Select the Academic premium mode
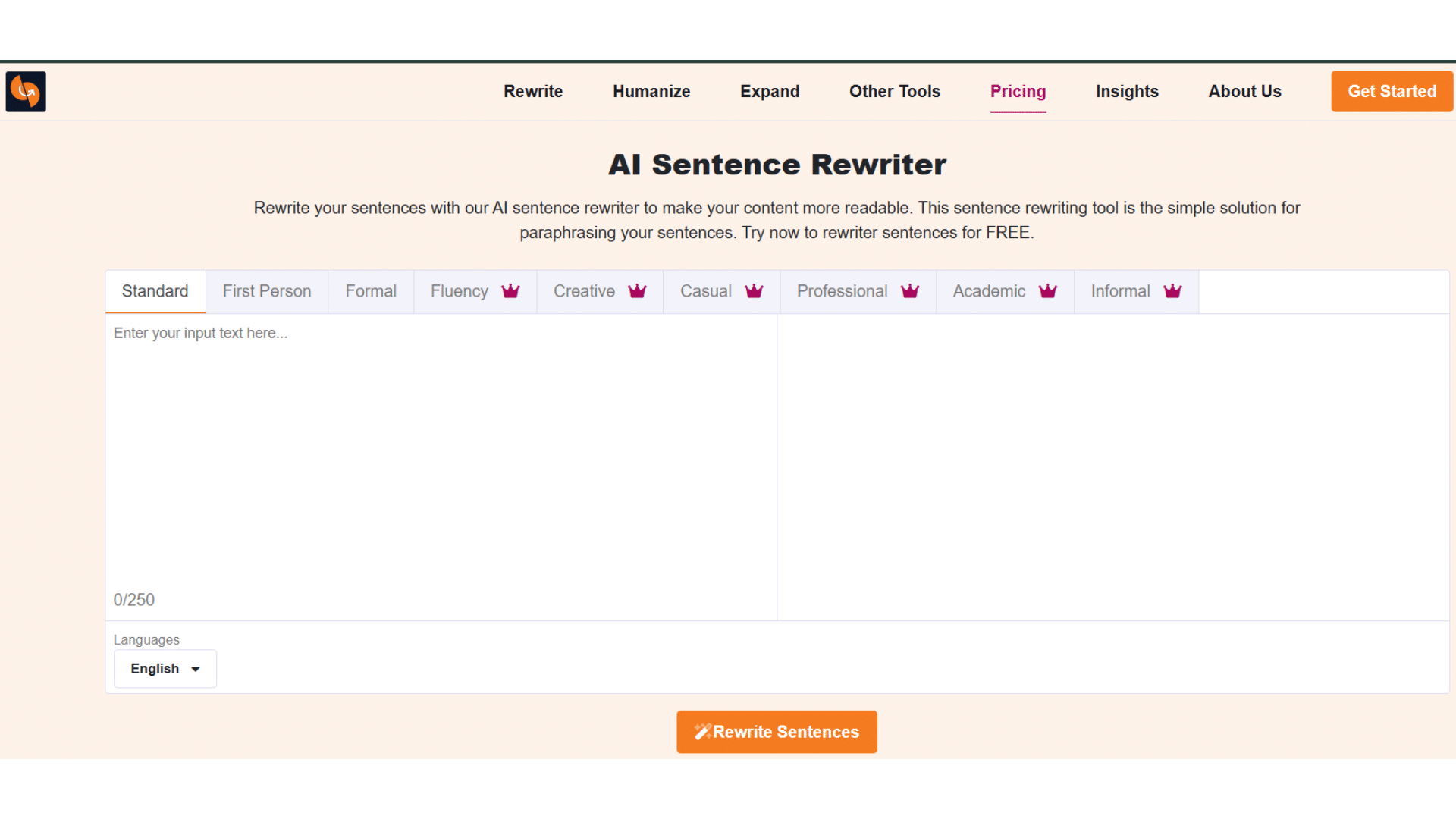Viewport: 1456px width, 819px height. [1004, 291]
